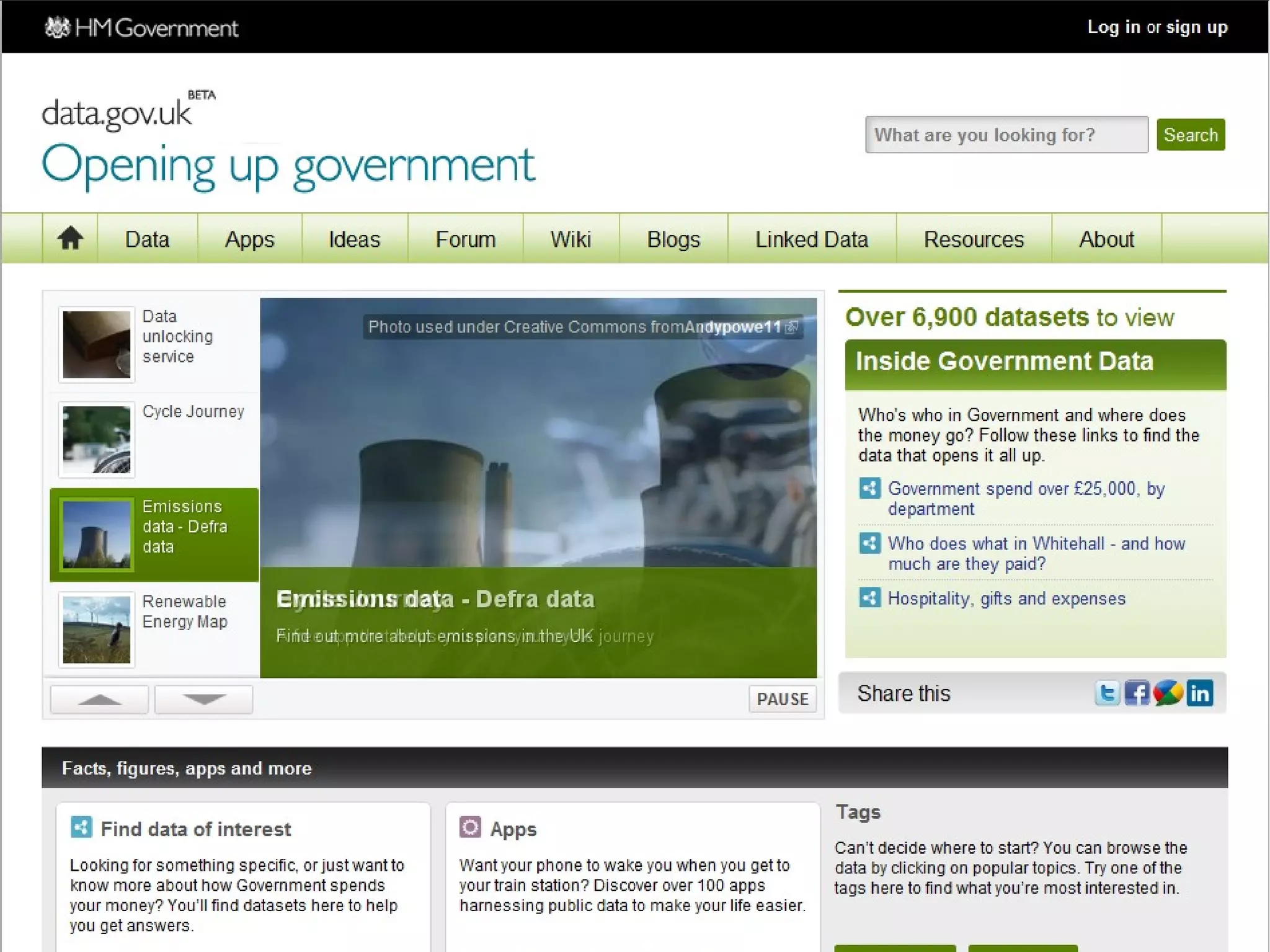This screenshot has width=1270, height=952.
Task: Share page via Twitter icon
Action: point(1107,693)
